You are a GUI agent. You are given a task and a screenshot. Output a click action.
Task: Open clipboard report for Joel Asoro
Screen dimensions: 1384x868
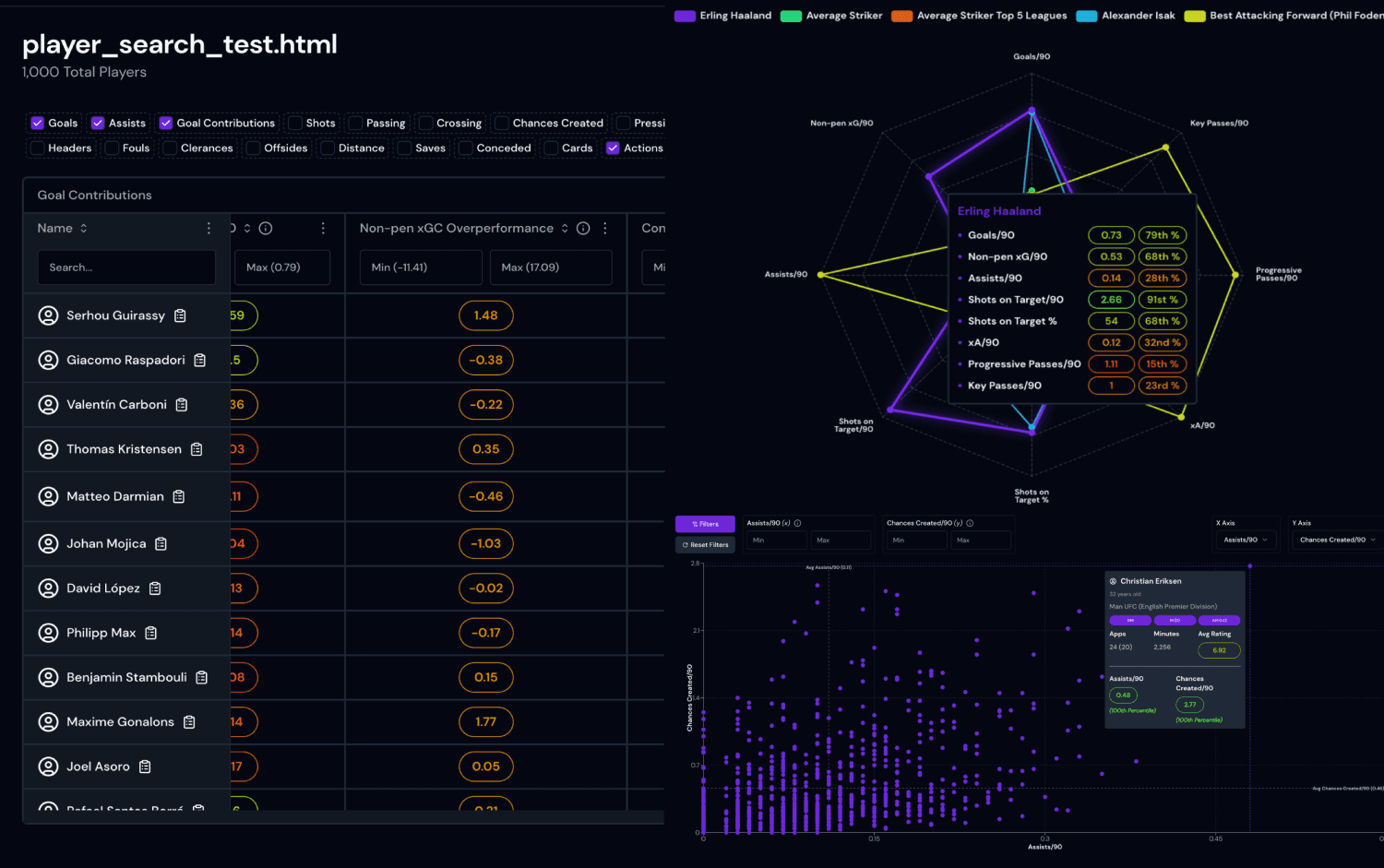pyautogui.click(x=145, y=767)
